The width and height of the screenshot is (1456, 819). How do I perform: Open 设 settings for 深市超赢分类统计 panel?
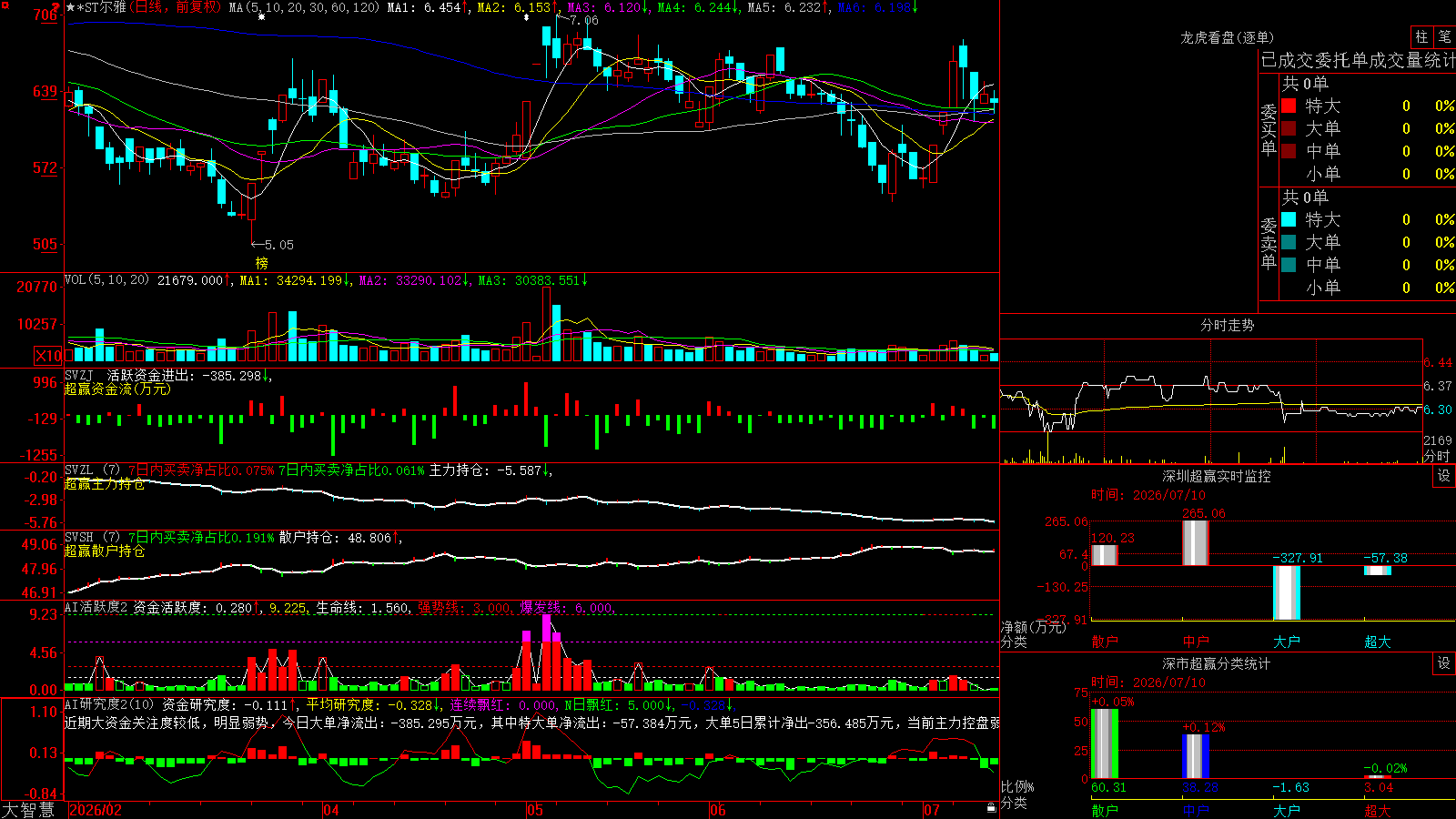pyautogui.click(x=1444, y=663)
